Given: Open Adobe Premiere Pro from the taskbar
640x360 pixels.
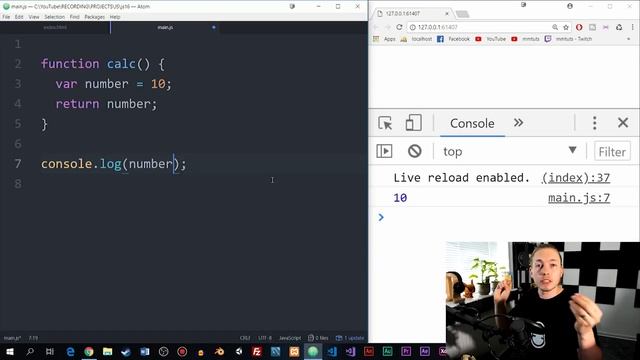Looking at the screenshot, I should click(406, 351).
